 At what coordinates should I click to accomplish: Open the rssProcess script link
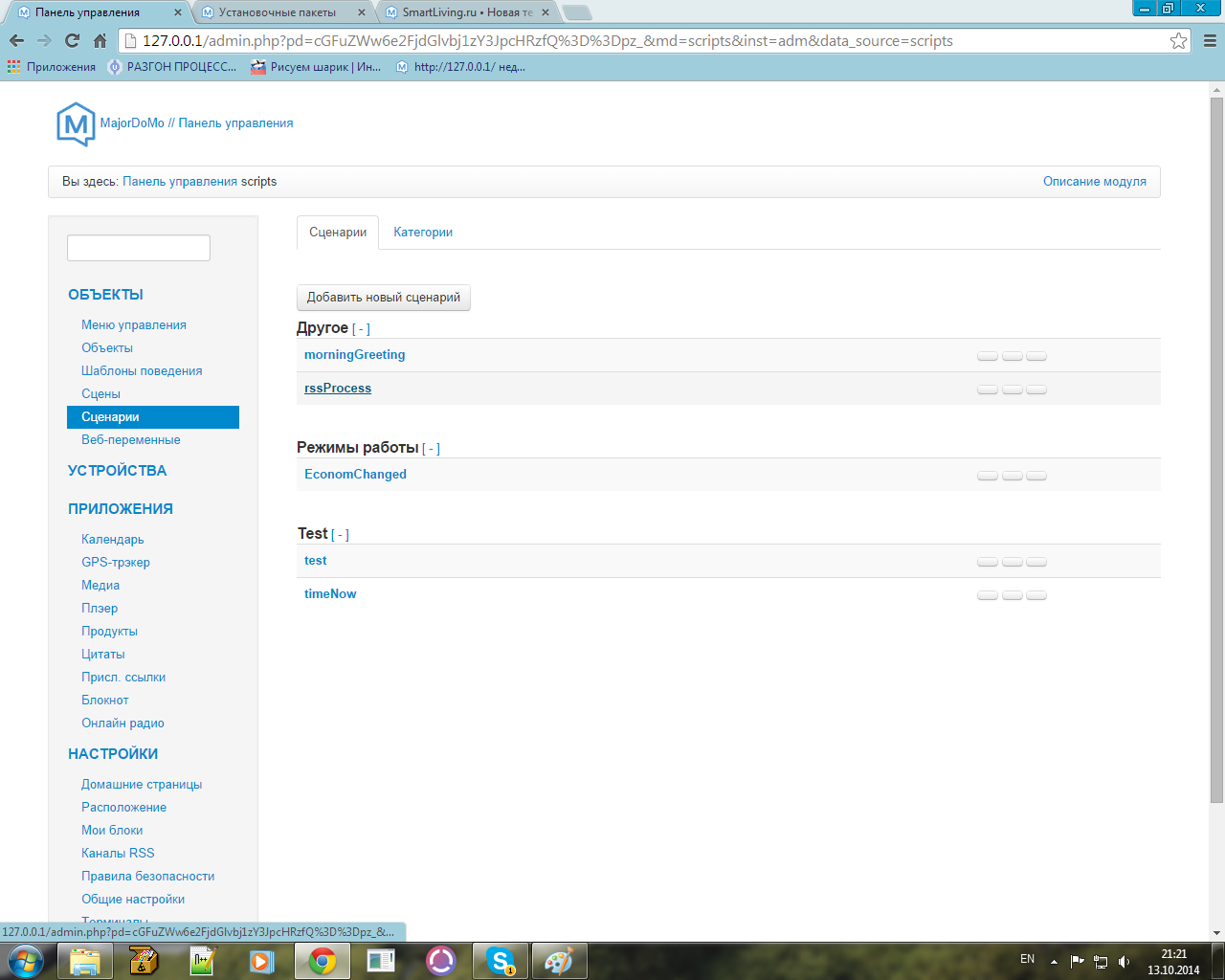338,389
